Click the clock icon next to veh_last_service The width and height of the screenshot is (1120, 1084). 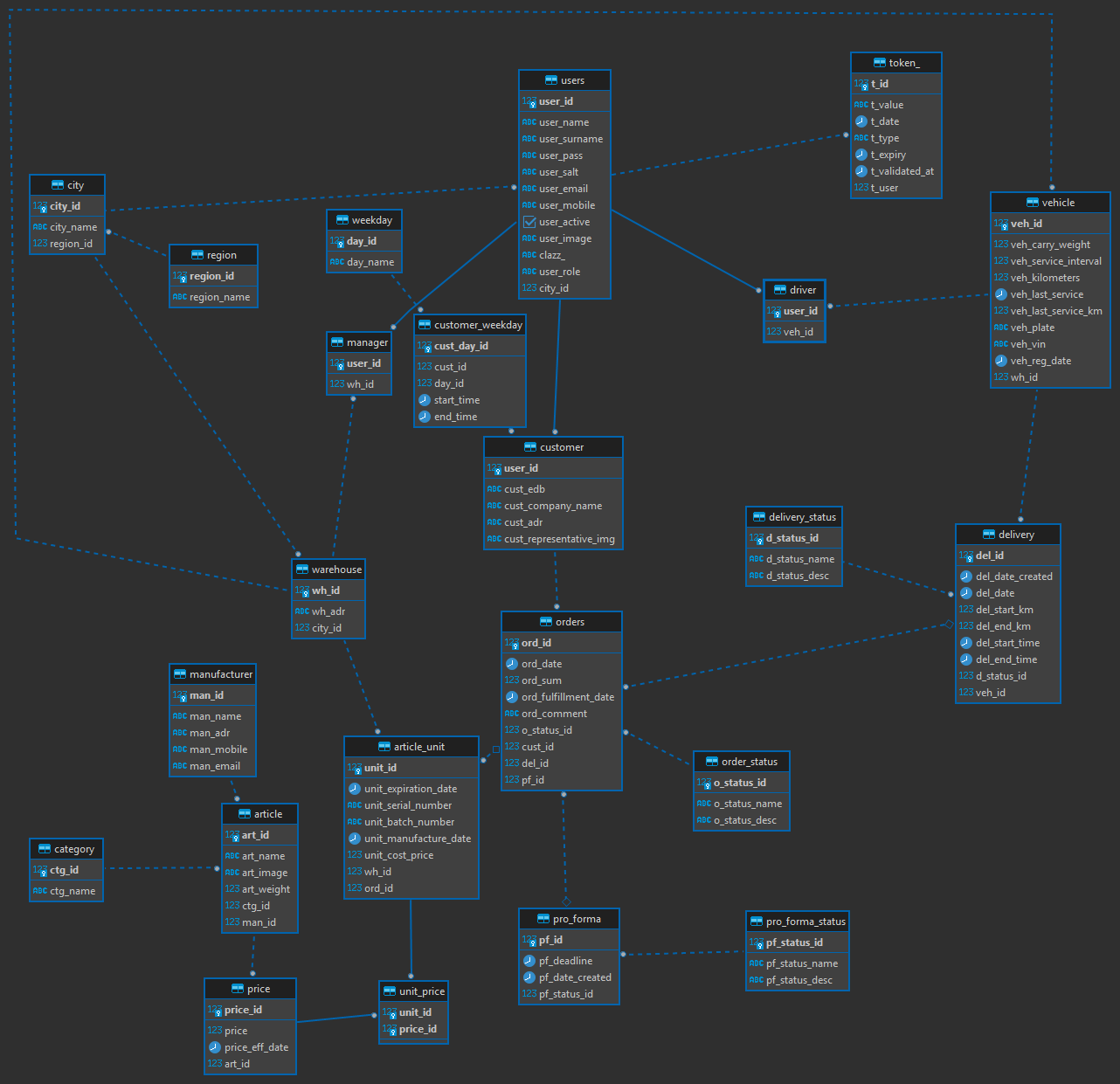point(1001,294)
